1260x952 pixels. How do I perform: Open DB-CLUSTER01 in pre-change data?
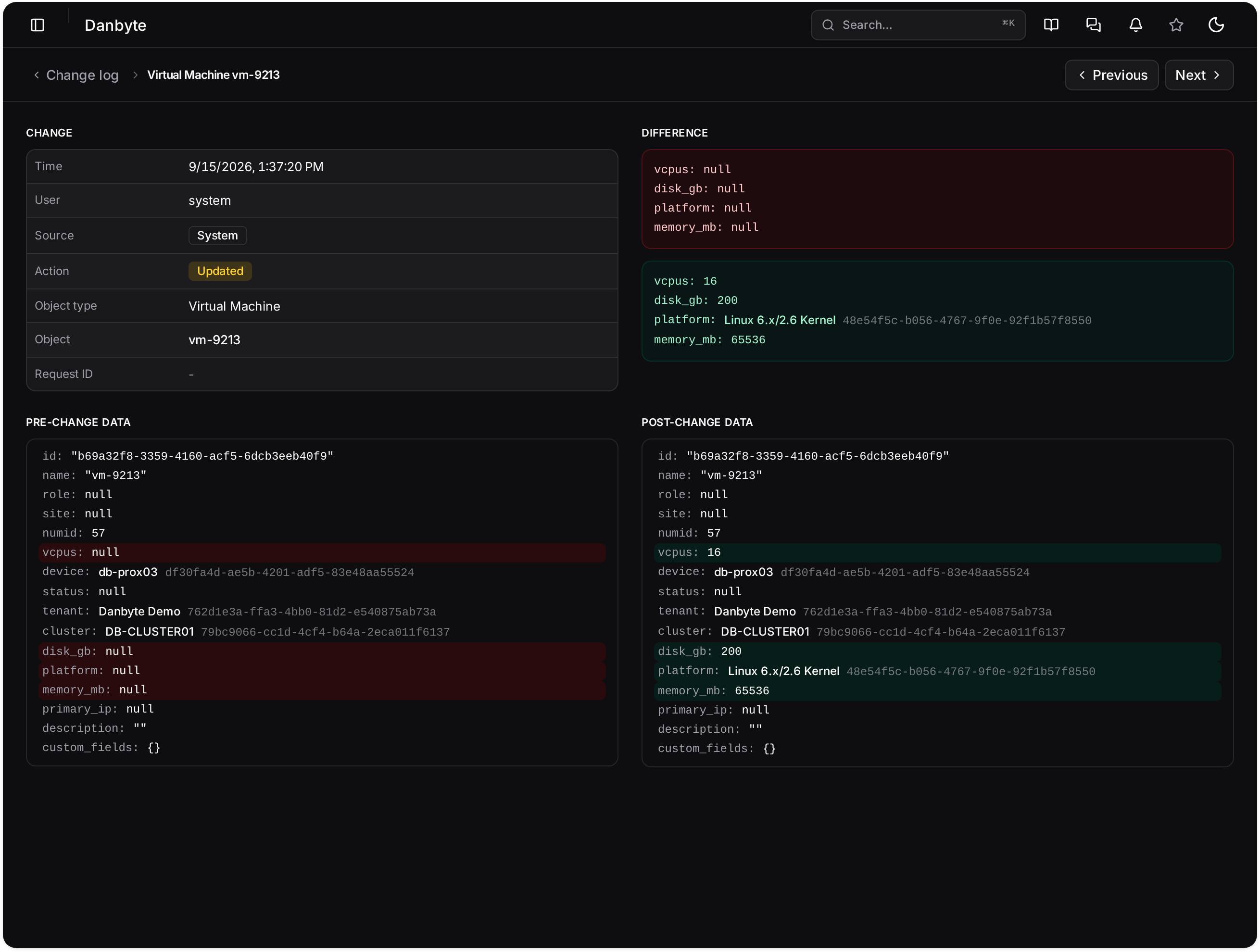(149, 631)
